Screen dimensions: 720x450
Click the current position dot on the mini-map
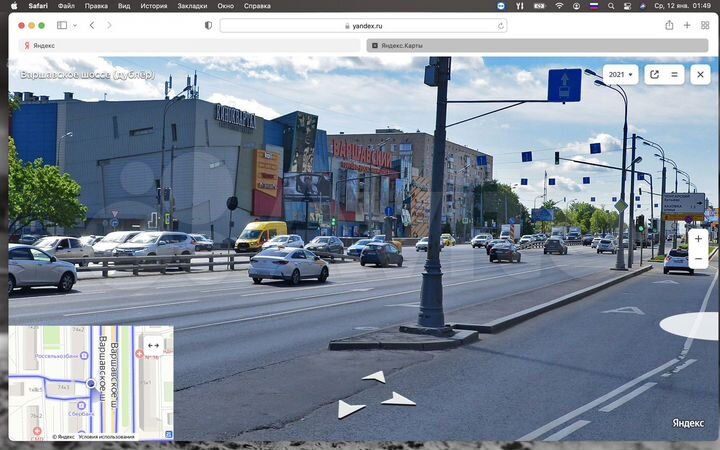(x=91, y=383)
